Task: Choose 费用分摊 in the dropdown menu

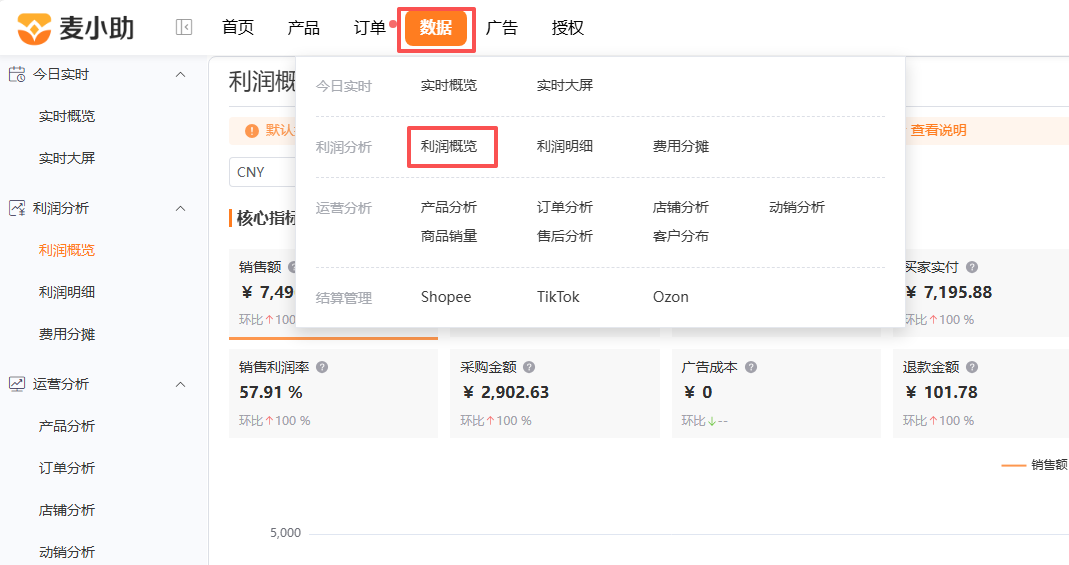Action: coord(680,146)
